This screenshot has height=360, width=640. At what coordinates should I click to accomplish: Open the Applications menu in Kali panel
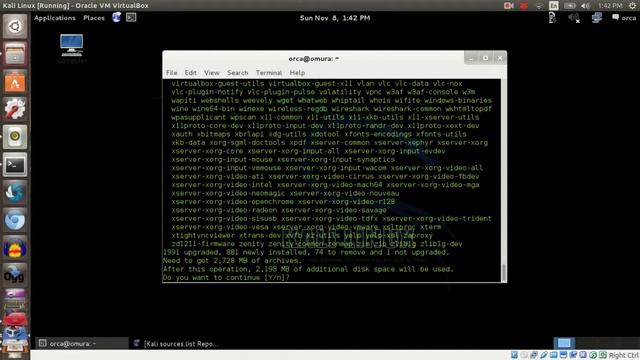coord(55,18)
